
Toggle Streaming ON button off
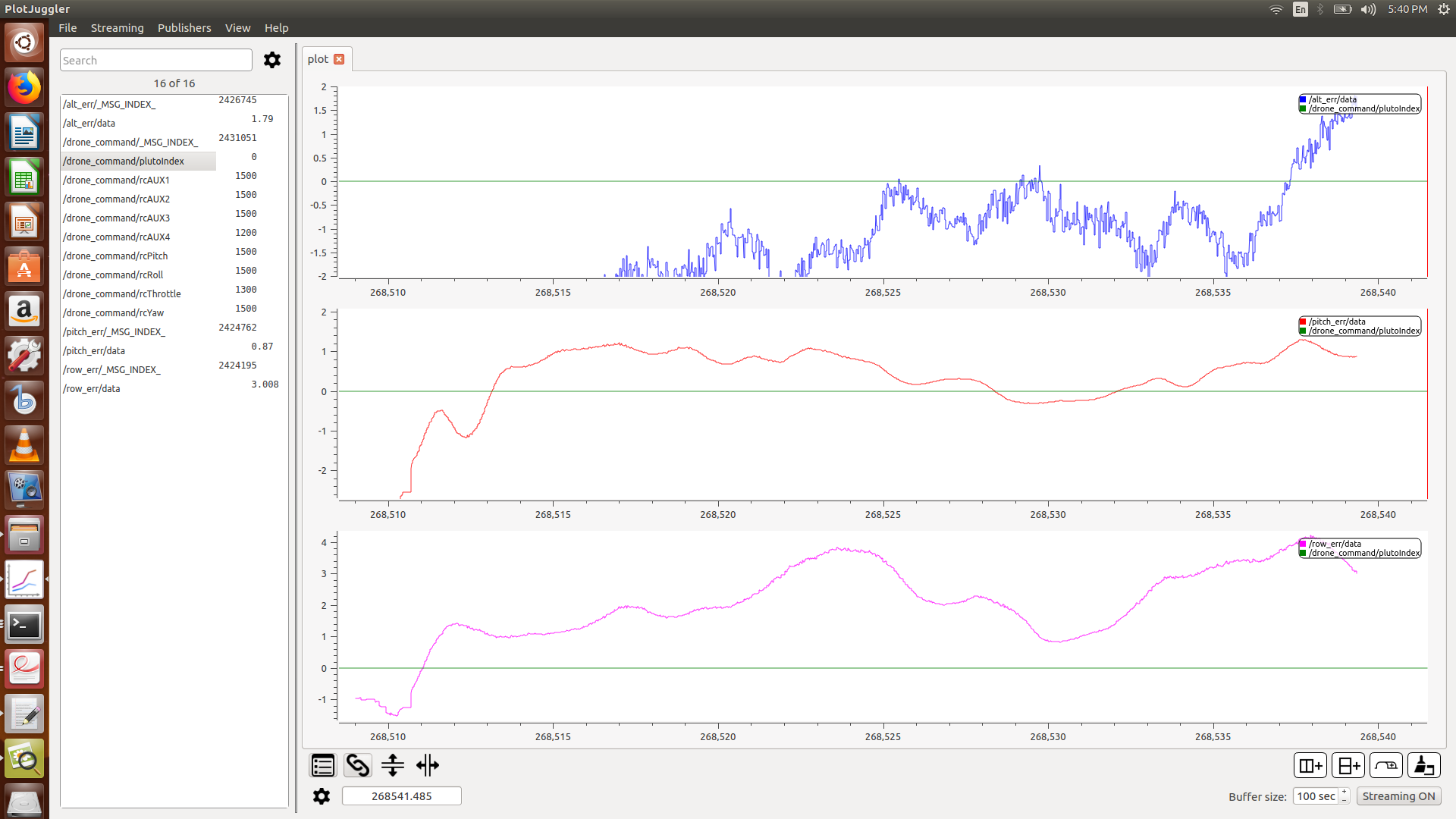pyautogui.click(x=1398, y=796)
